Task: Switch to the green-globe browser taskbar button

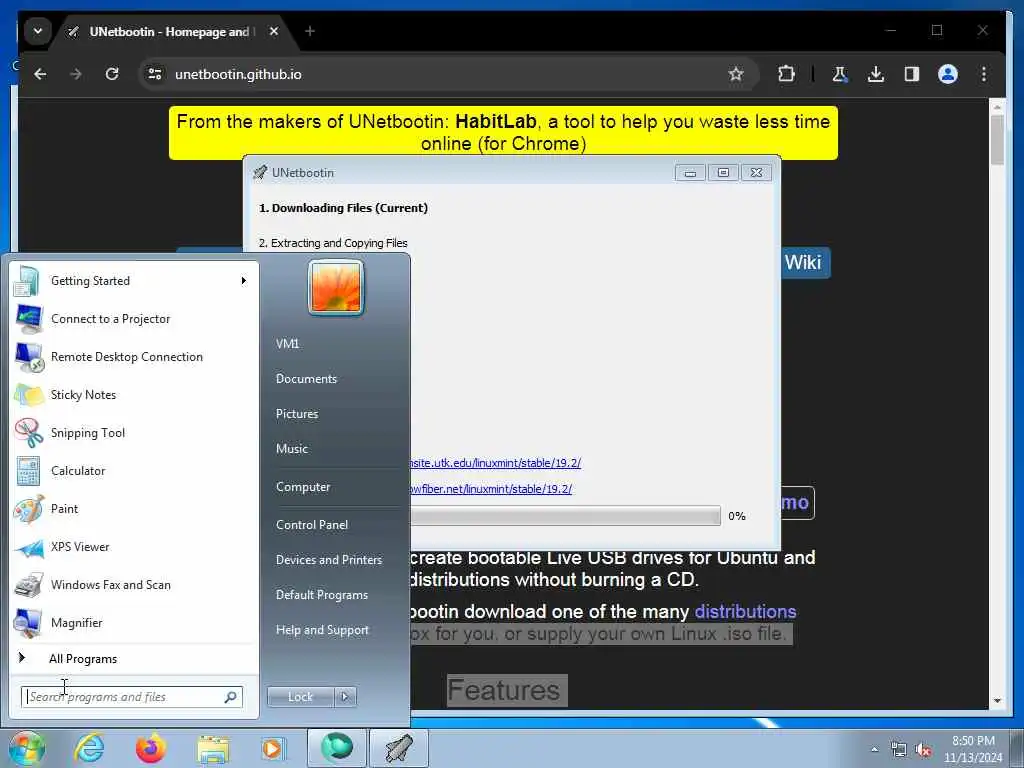Action: 336,748
